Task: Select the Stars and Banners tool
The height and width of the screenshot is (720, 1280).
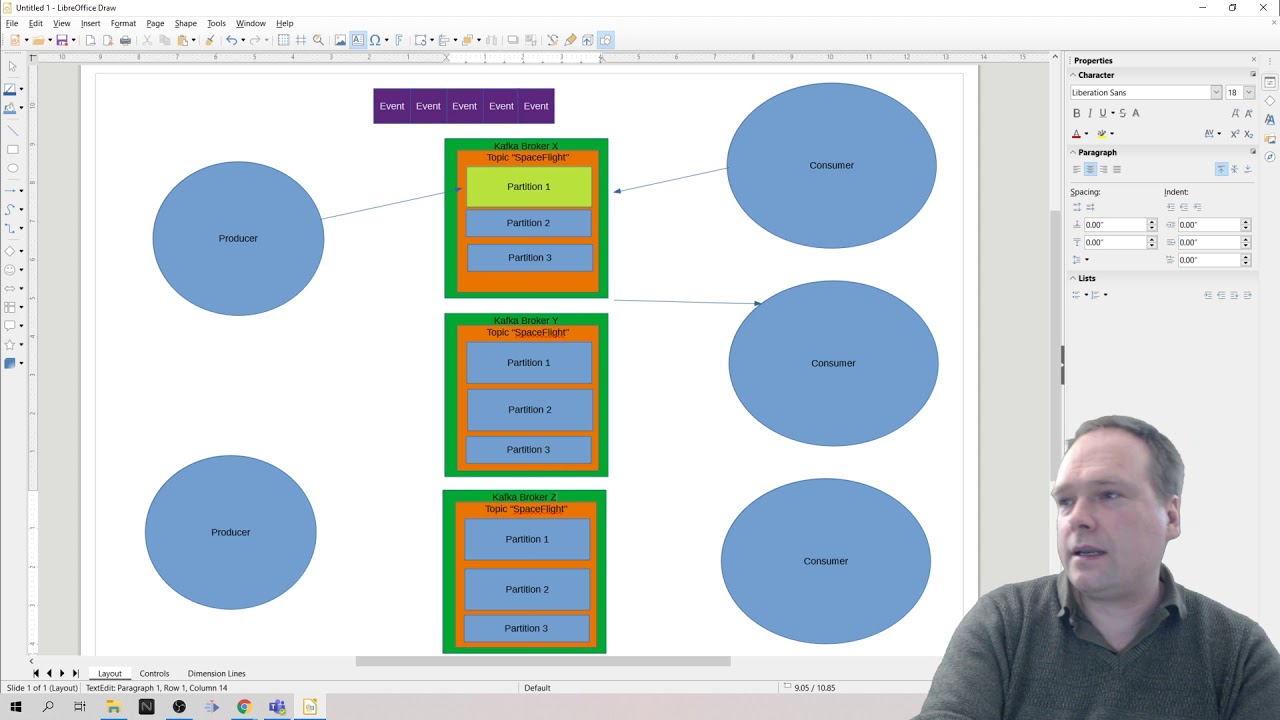Action: click(10, 344)
